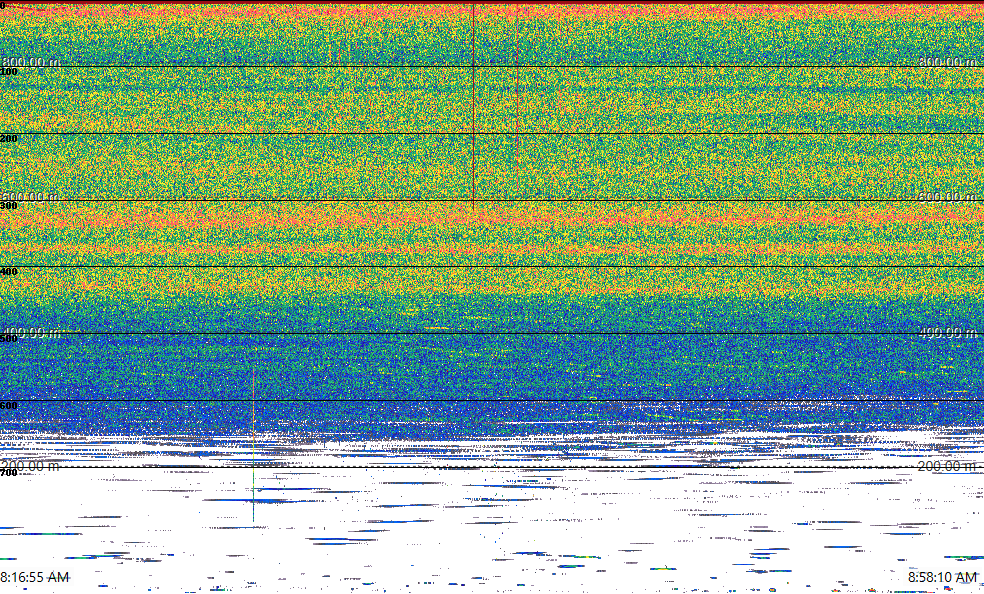The image size is (984, 594).
Task: Click the 200.00 m label on right side
Action: [x=949, y=466]
